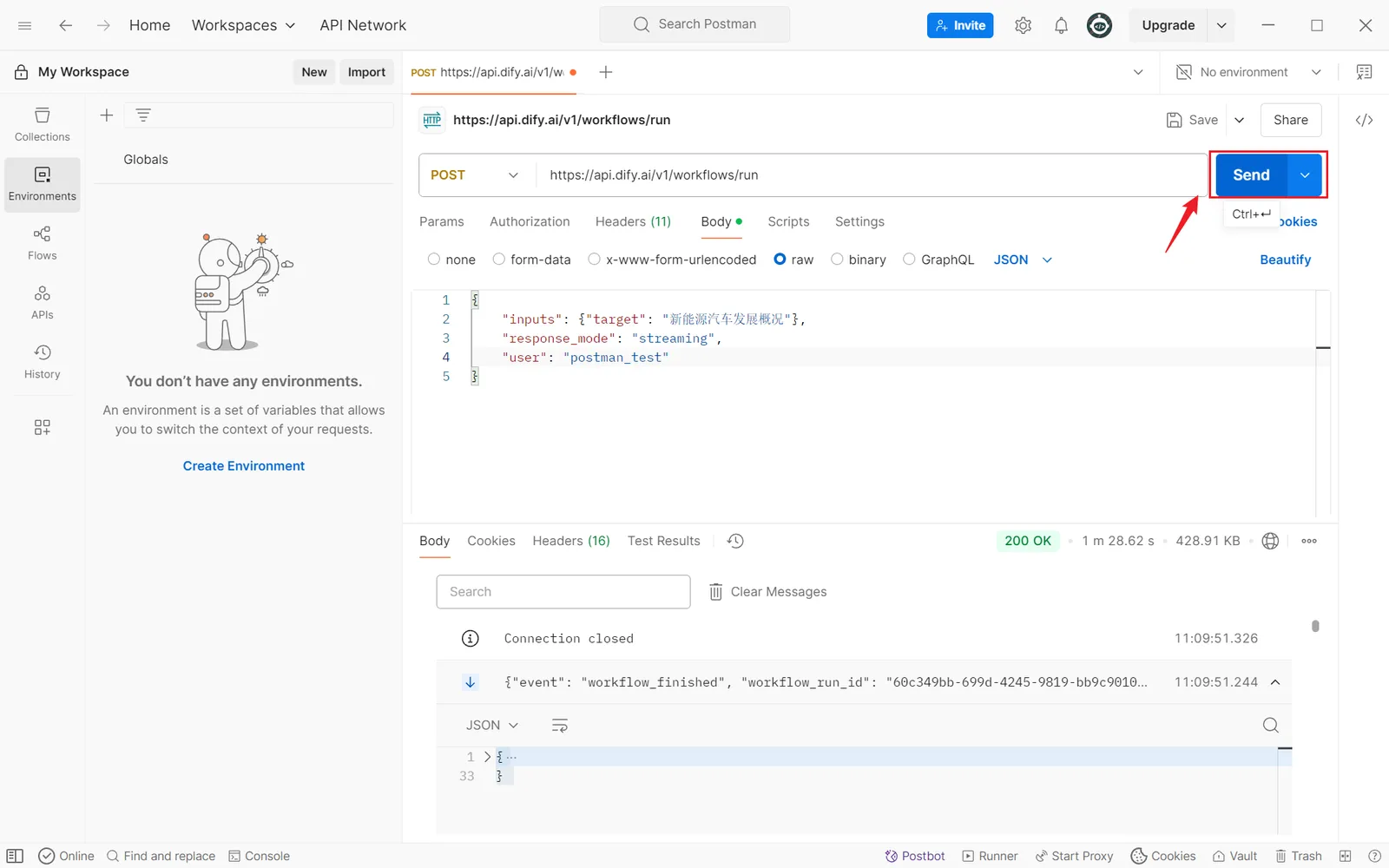
Task: Click the Import button
Action: coord(366,72)
